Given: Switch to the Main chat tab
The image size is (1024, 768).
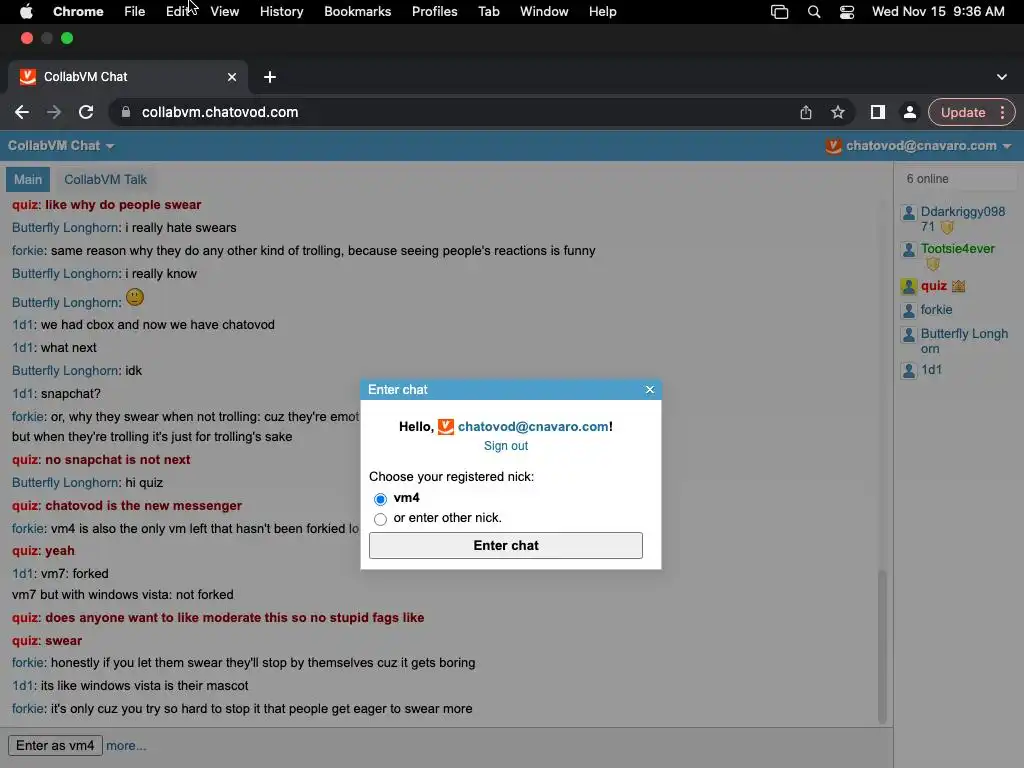Looking at the screenshot, I should [x=28, y=180].
